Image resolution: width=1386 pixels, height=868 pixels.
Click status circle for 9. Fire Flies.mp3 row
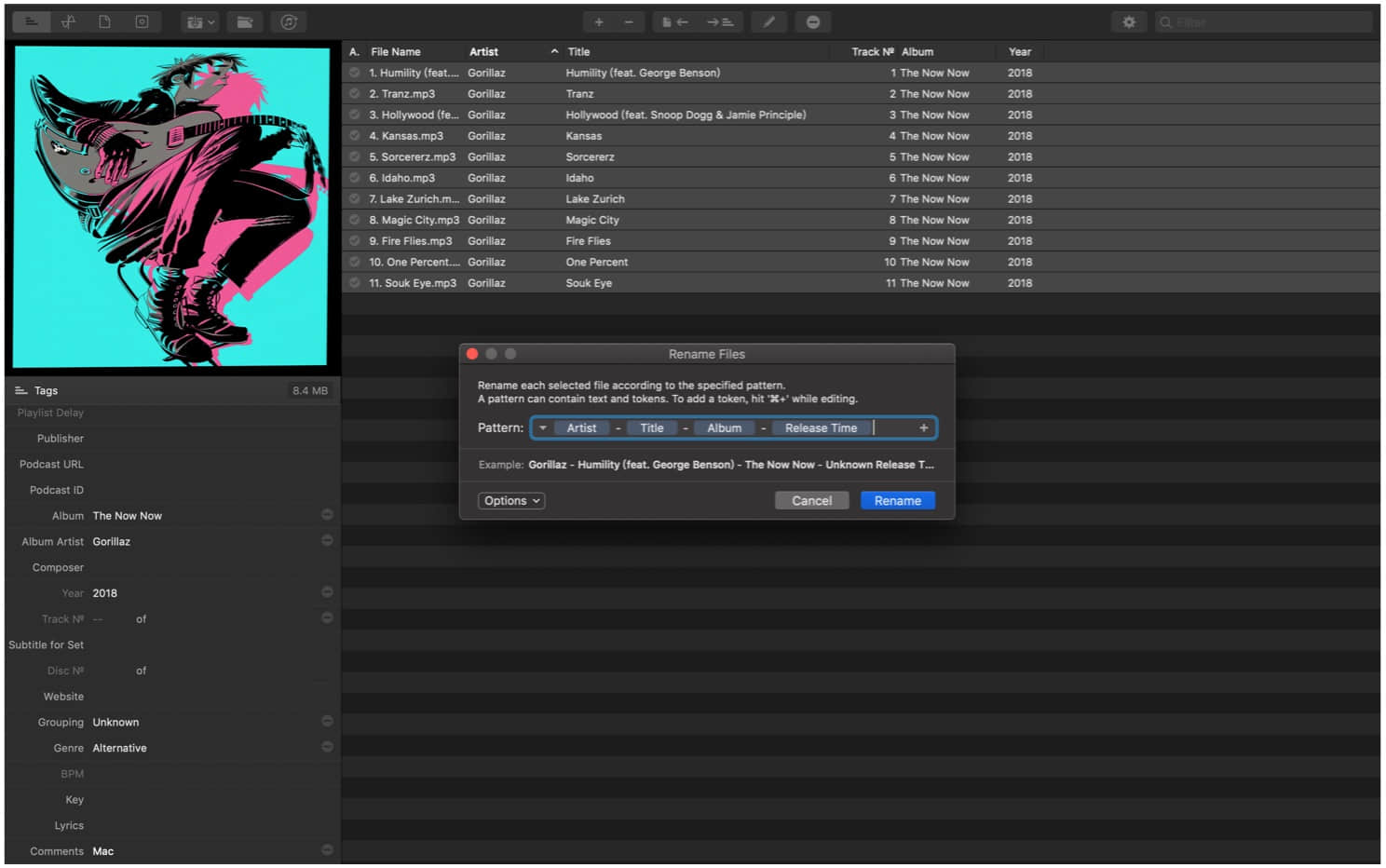(355, 240)
